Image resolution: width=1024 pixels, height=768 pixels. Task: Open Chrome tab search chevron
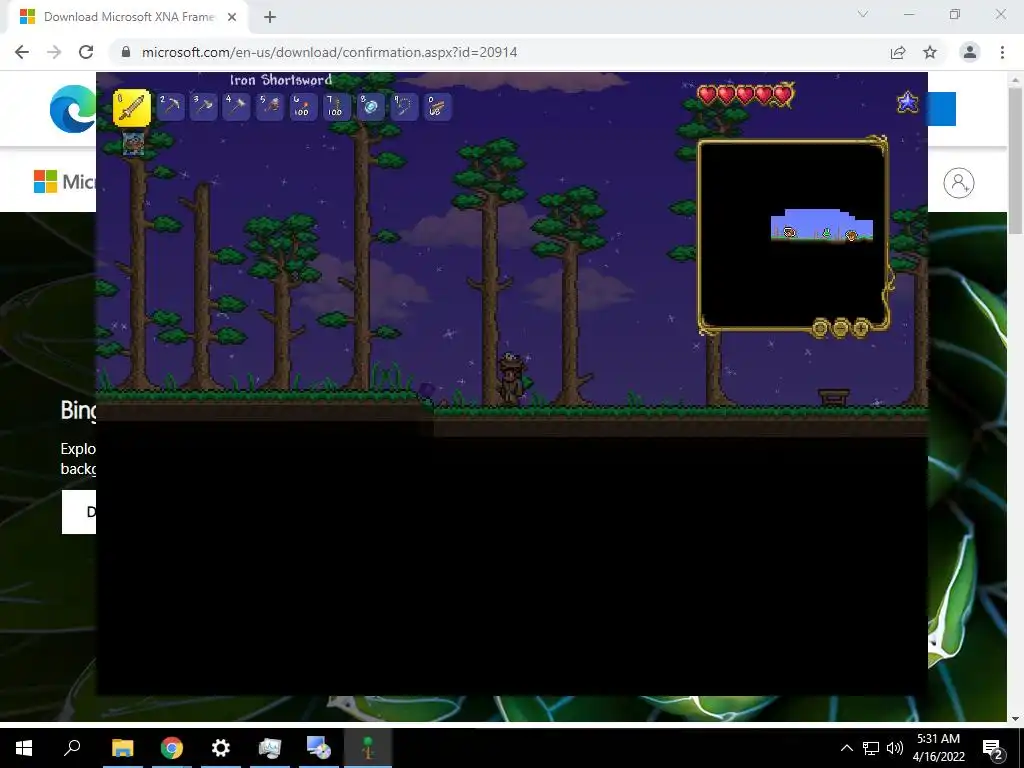(863, 14)
